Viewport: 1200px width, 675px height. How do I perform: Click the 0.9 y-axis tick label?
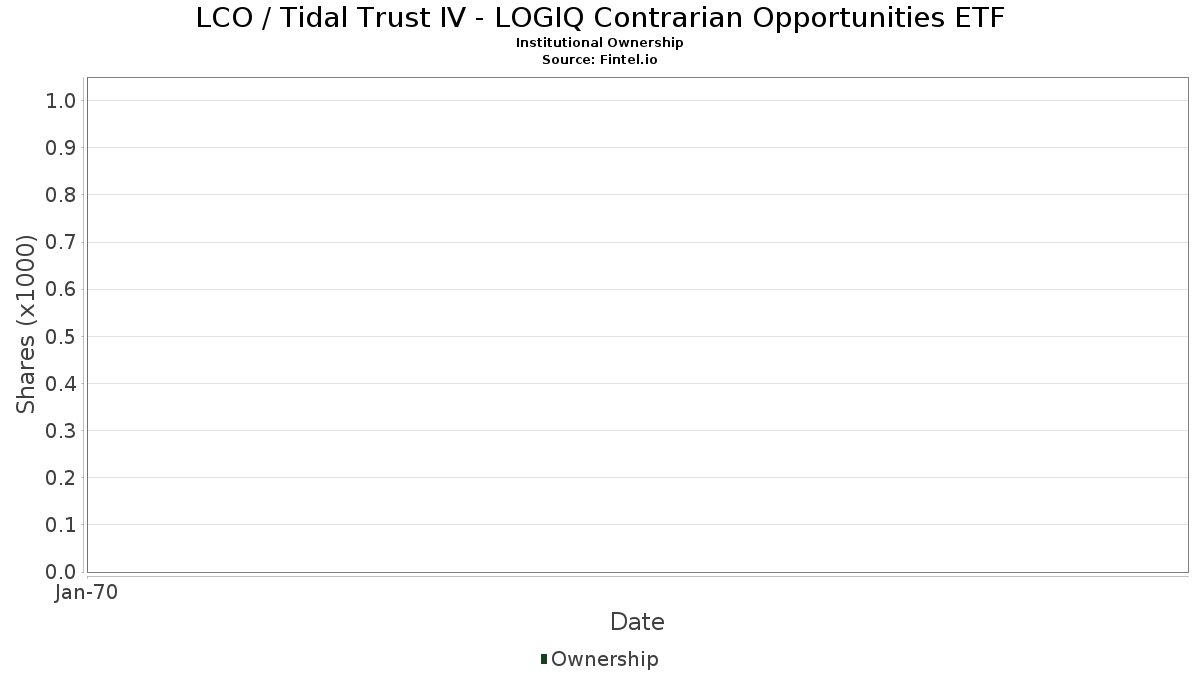point(61,148)
